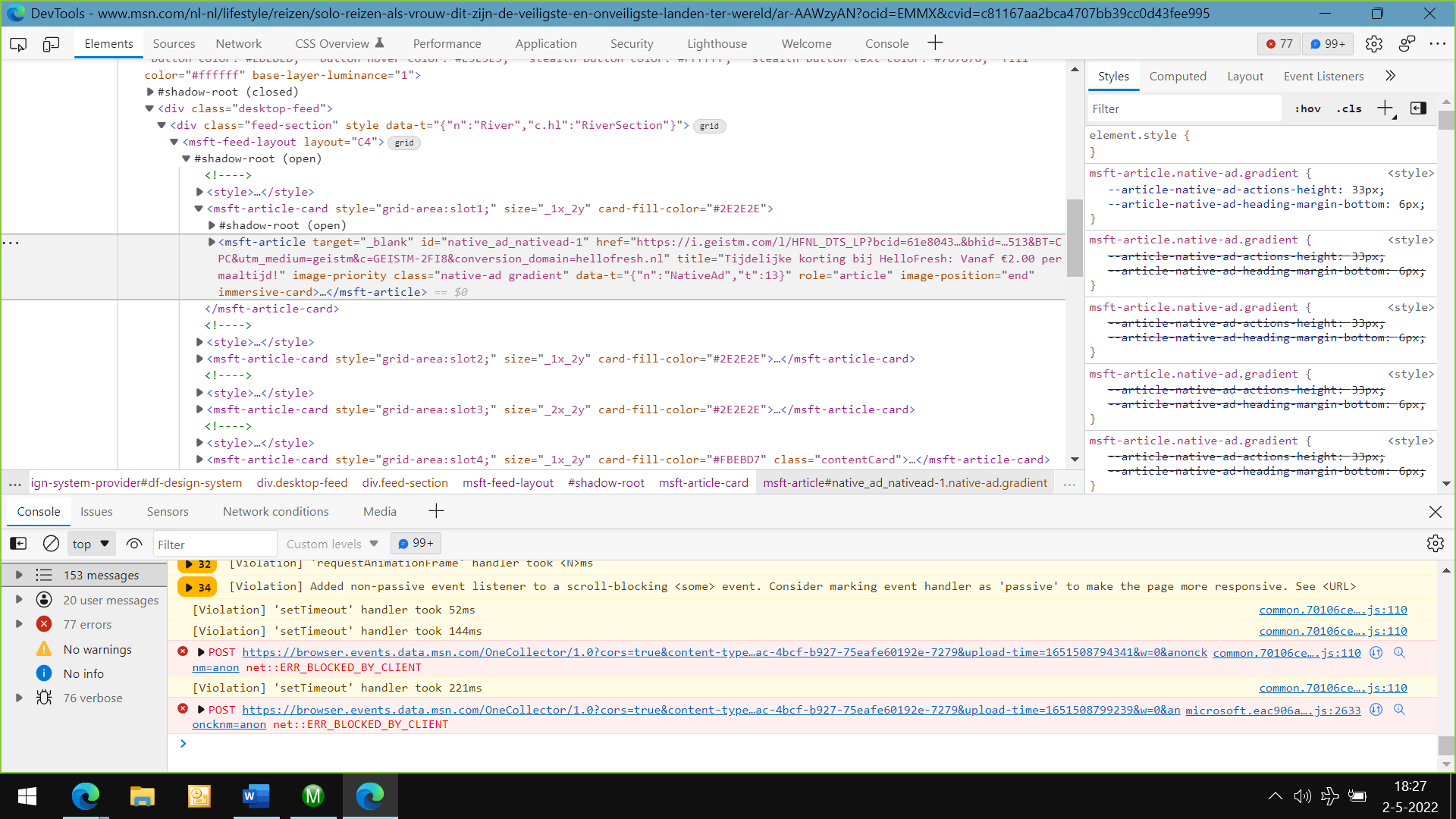
Task: Toggle the device emulation toolbar
Action: click(x=51, y=44)
